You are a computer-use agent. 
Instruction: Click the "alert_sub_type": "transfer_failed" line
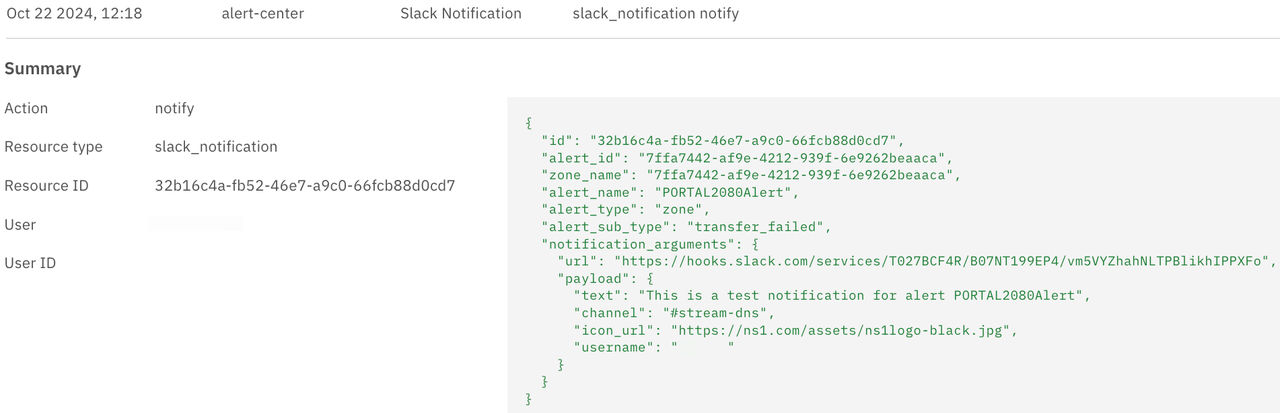click(686, 227)
